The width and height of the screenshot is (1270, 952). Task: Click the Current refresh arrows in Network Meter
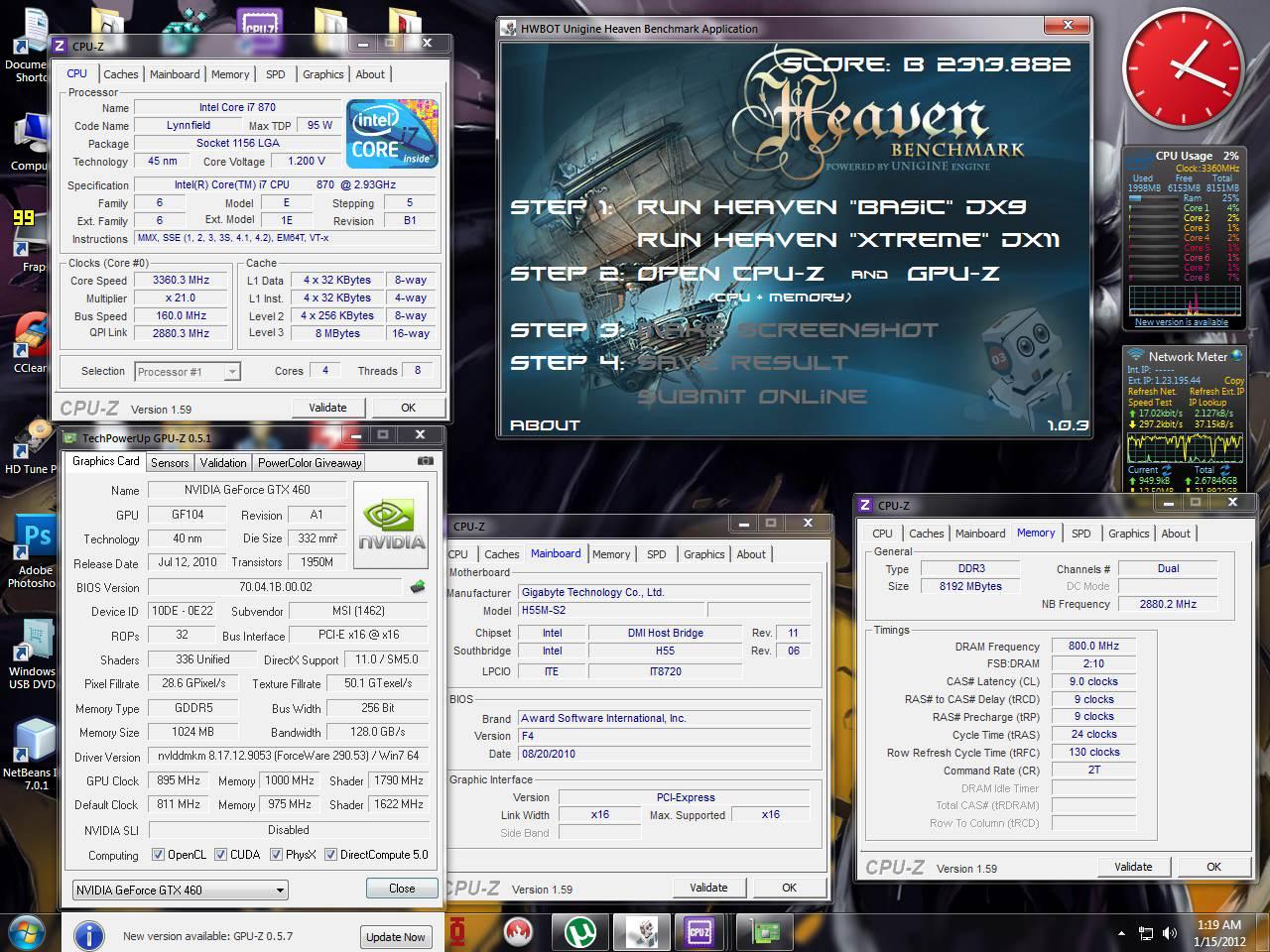1167,470
